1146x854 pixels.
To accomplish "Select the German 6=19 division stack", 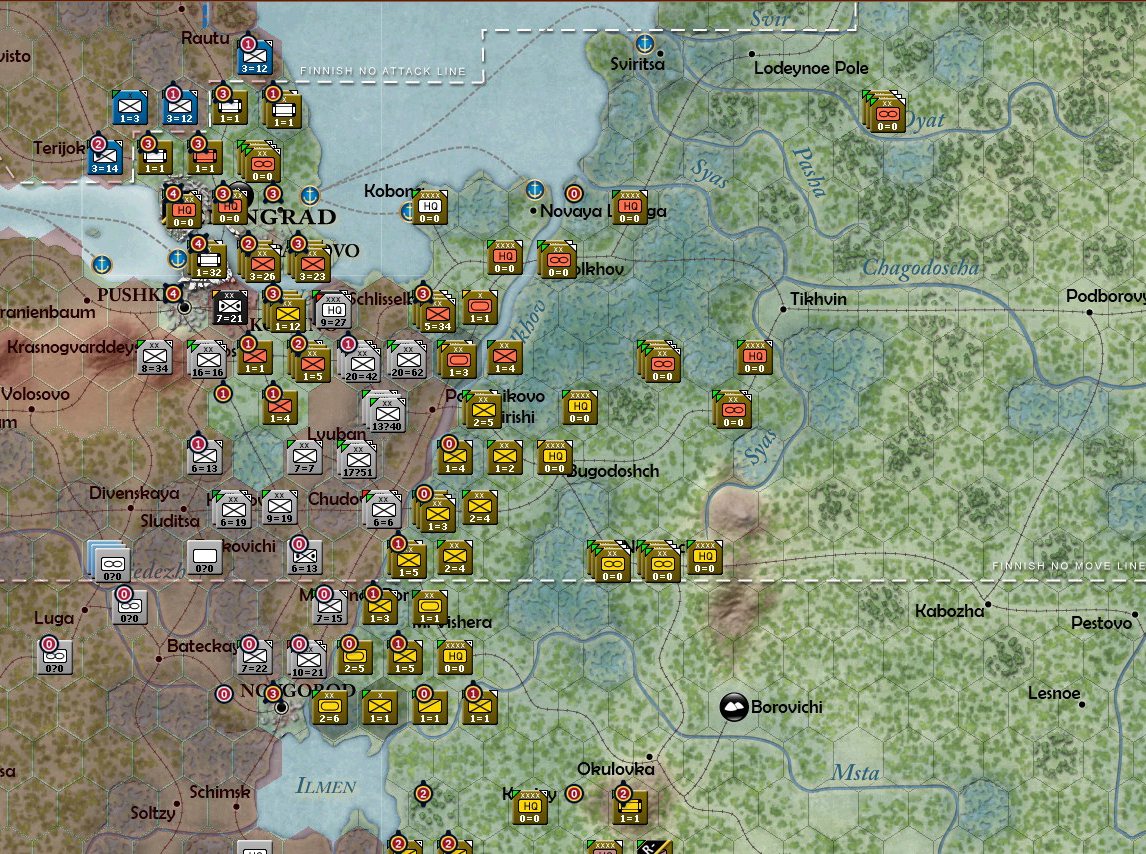I will [234, 510].
